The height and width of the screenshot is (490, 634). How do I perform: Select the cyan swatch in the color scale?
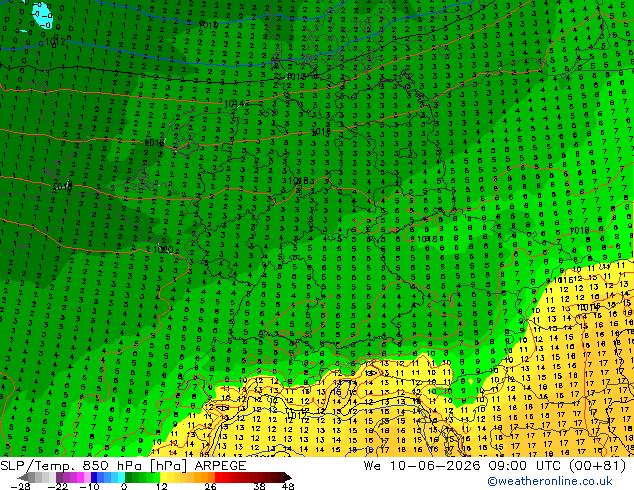(121, 477)
